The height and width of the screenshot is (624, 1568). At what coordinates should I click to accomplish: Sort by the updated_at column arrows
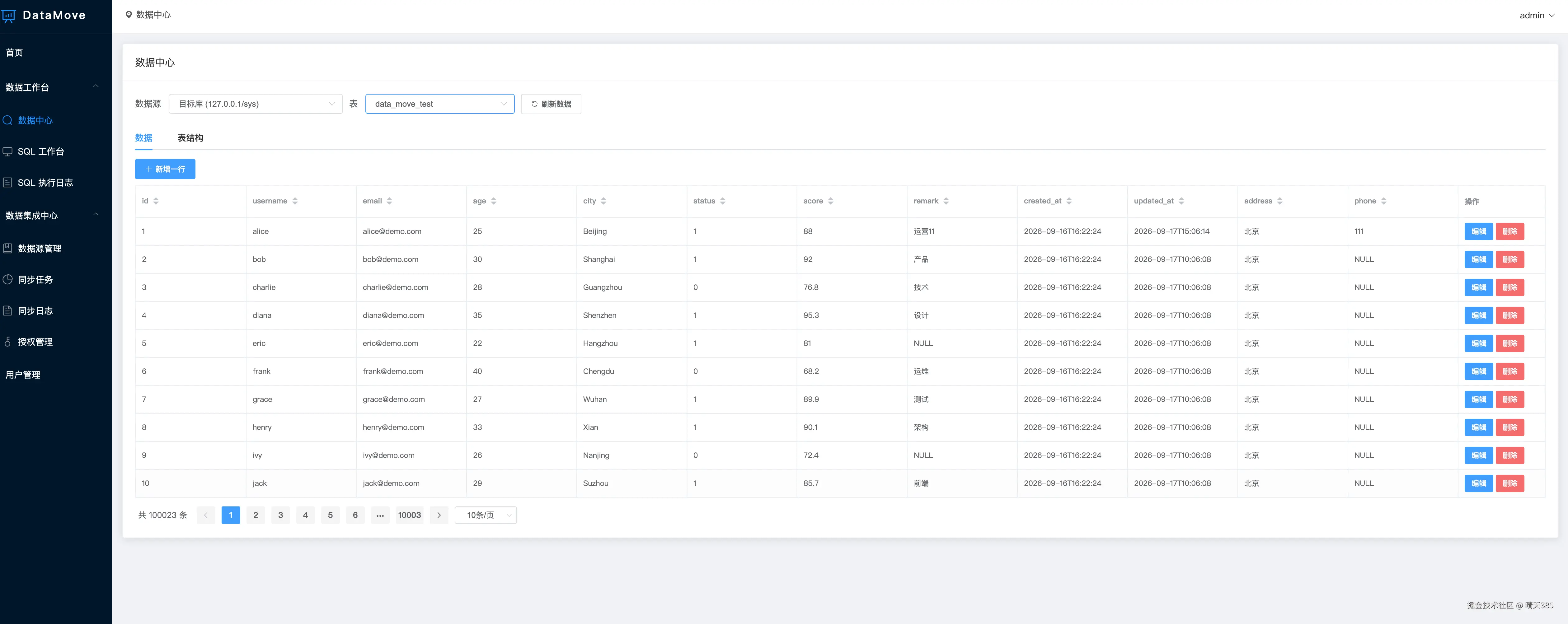point(1181,201)
